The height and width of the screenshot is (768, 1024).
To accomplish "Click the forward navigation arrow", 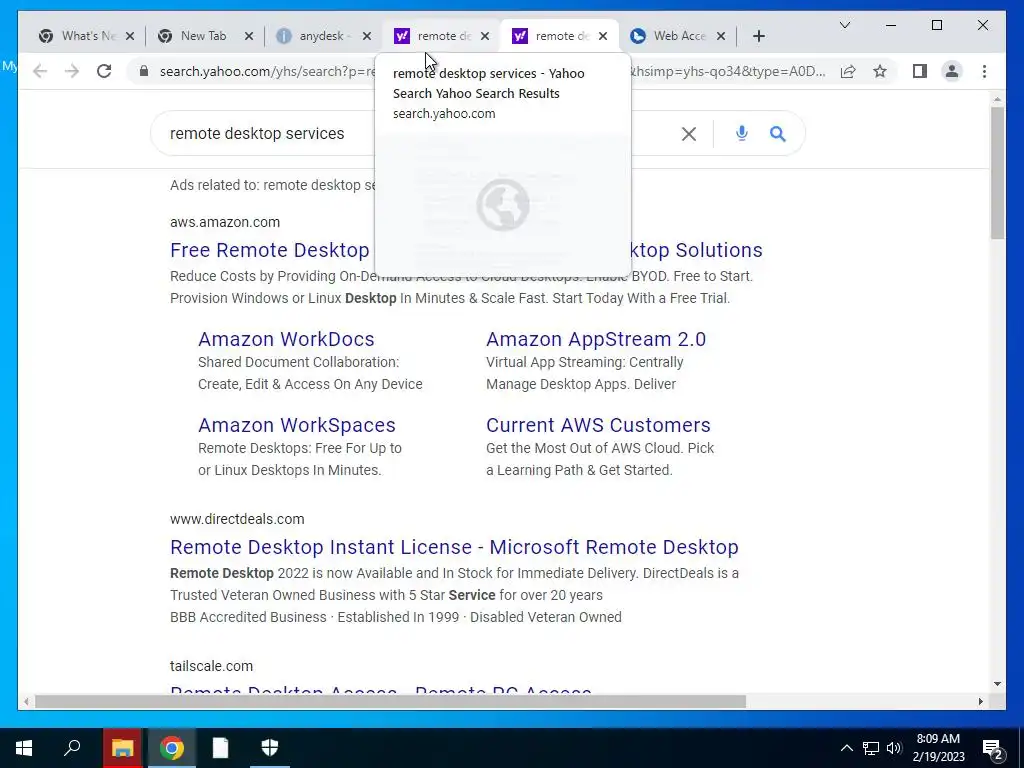I will click(72, 71).
